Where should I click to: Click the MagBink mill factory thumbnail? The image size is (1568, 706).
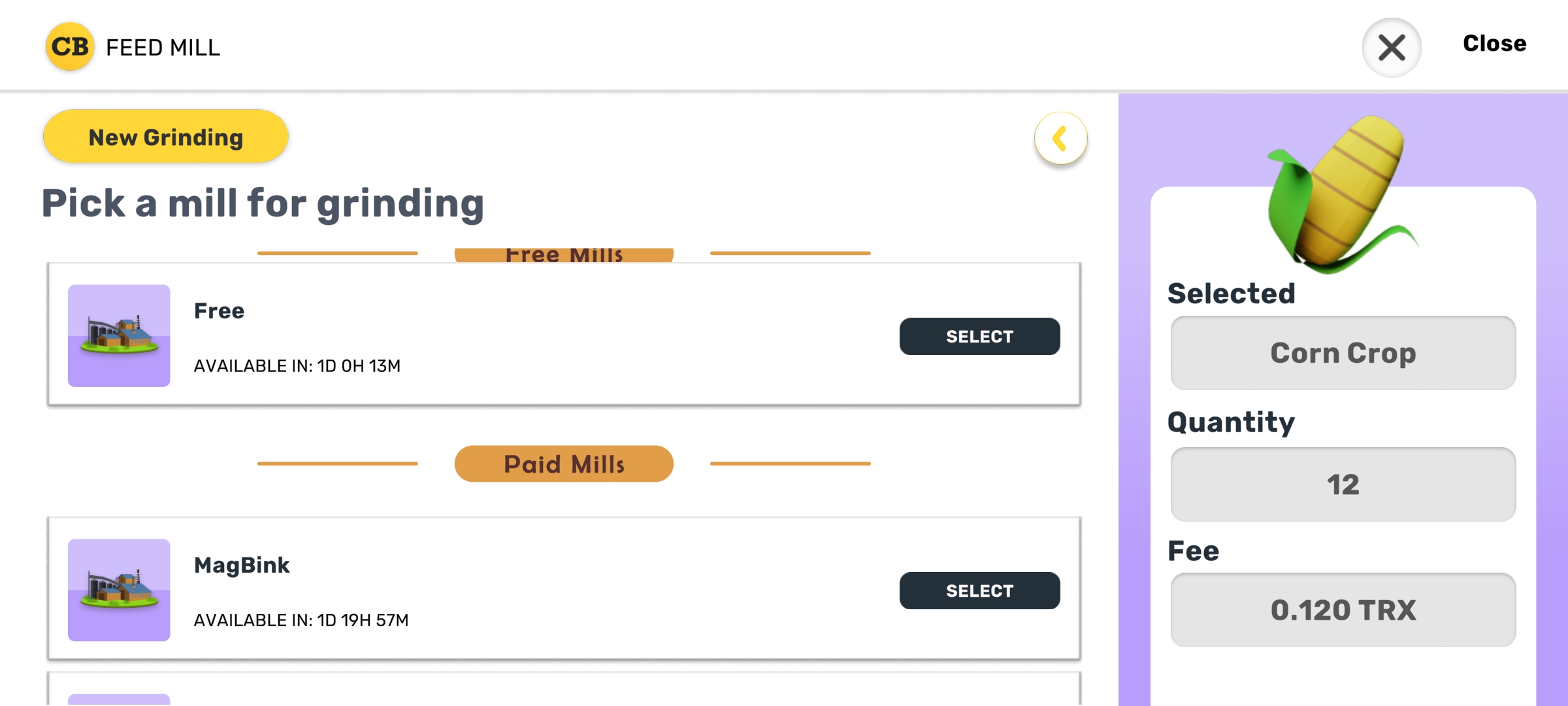click(x=119, y=590)
